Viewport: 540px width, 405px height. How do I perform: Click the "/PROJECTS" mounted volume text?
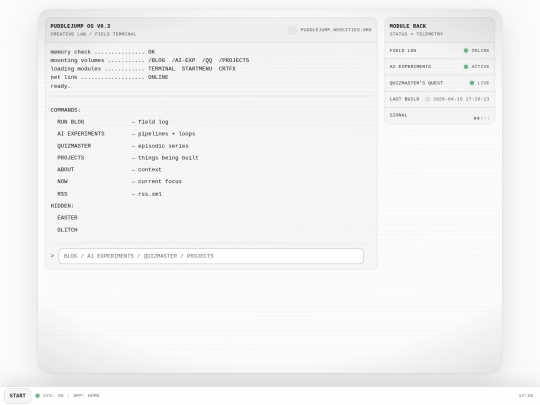tap(234, 60)
